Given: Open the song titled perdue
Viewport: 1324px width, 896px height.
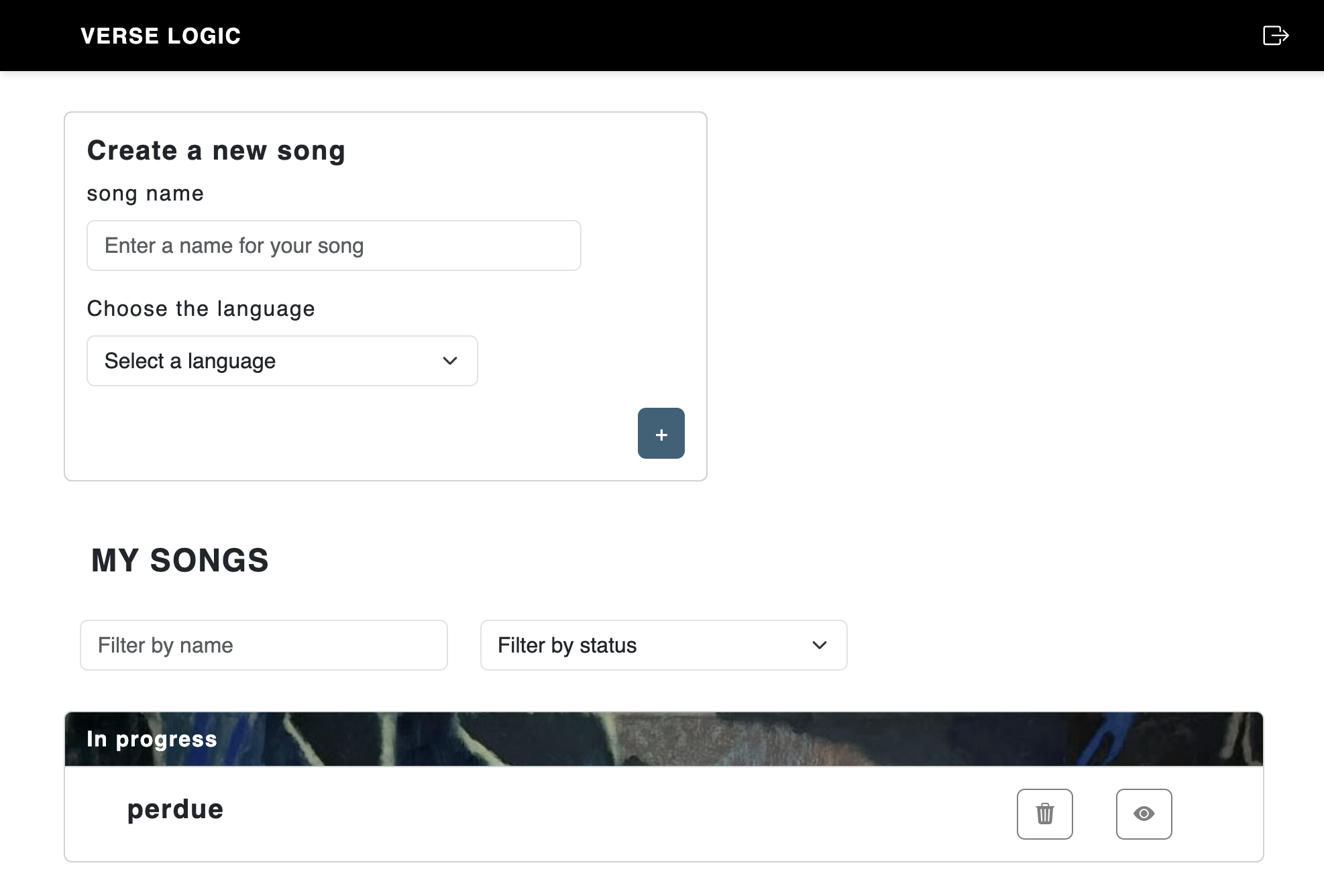Looking at the screenshot, I should tap(175, 809).
